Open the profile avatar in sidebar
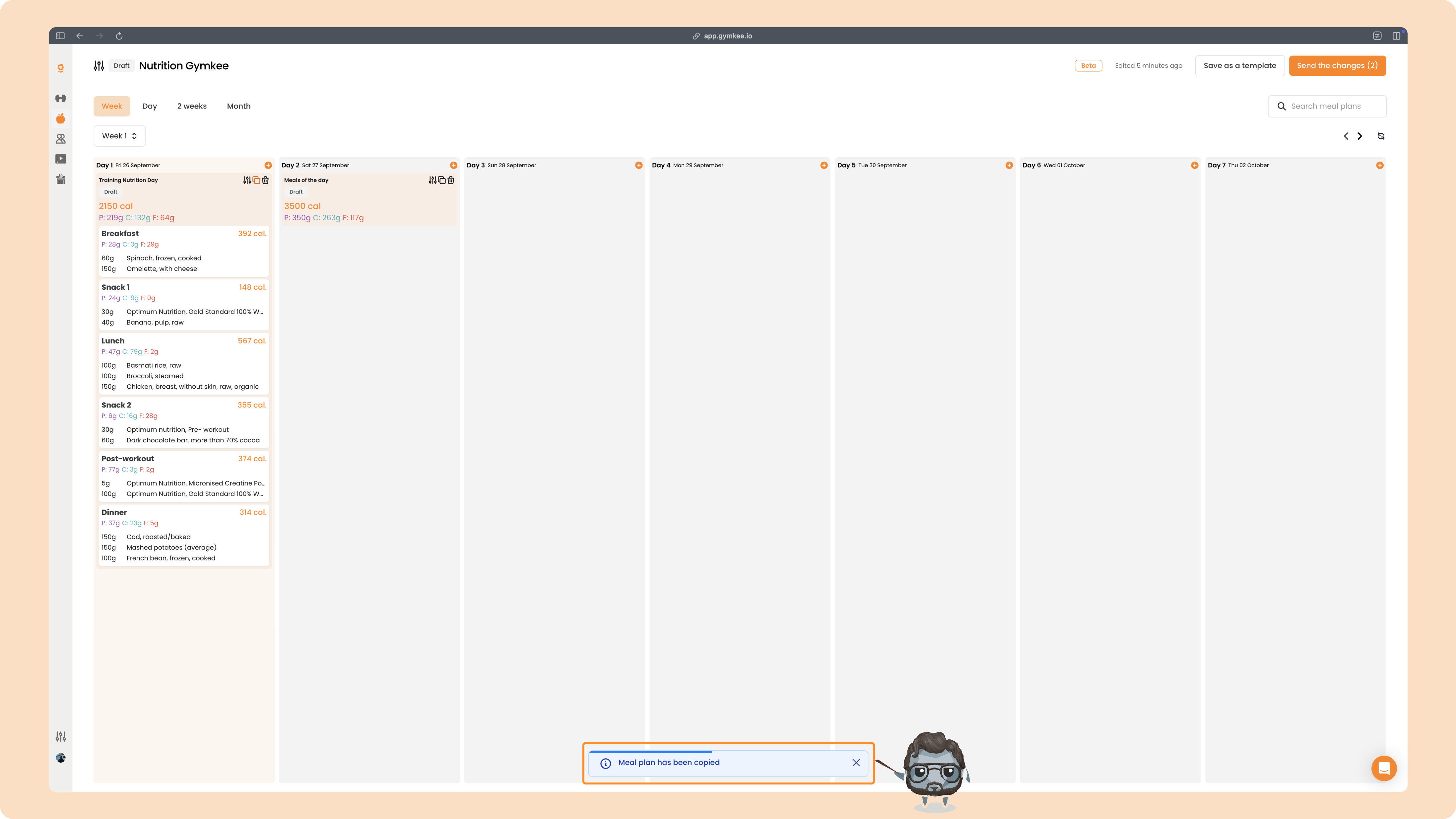The height and width of the screenshot is (819, 1456). (x=60, y=758)
